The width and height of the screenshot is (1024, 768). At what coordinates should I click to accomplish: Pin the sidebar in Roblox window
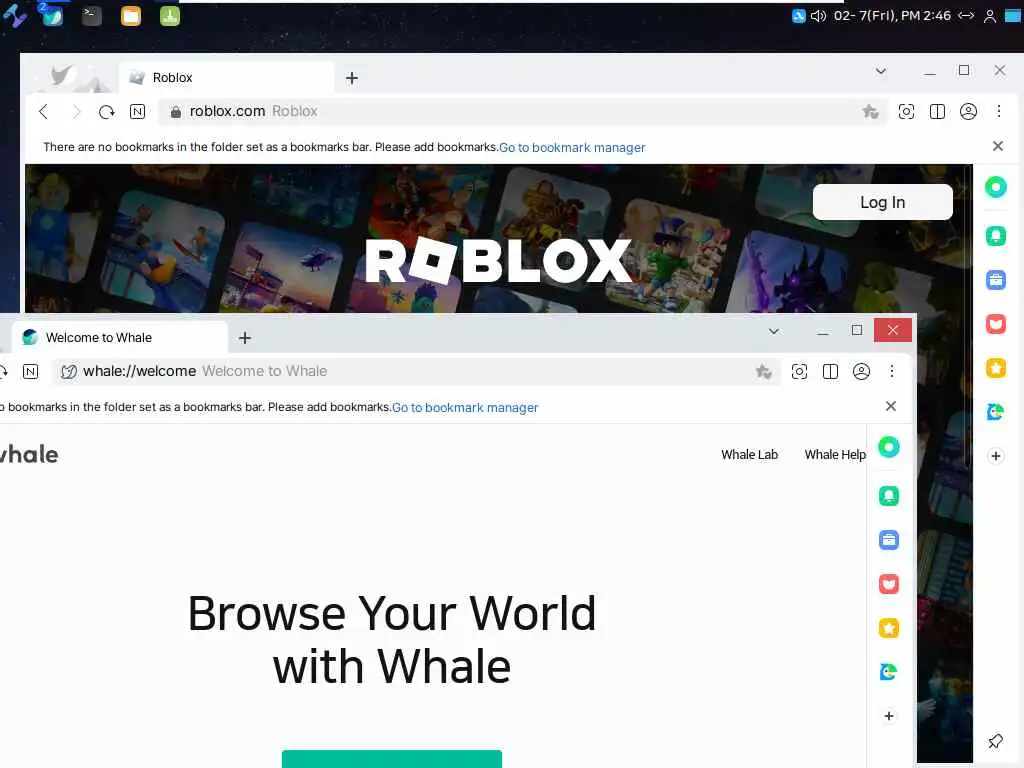pyautogui.click(x=996, y=741)
